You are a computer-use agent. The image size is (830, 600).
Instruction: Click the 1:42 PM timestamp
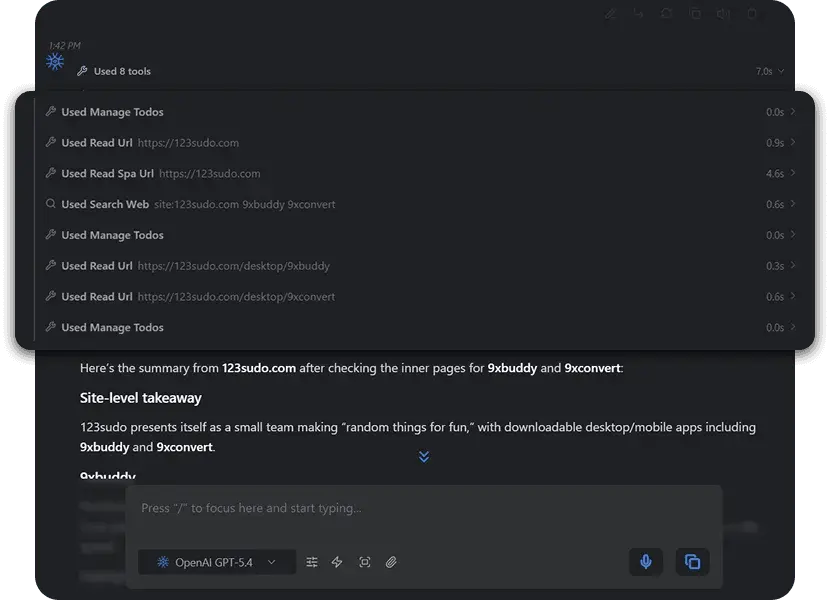tap(65, 46)
